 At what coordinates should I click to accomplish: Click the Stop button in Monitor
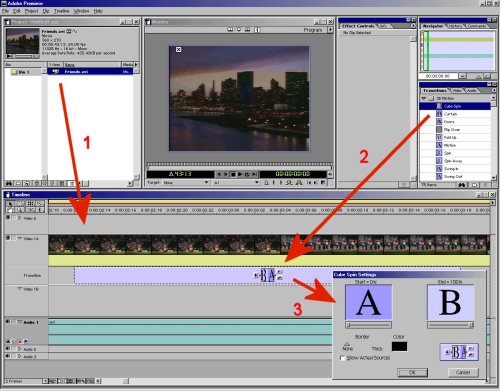click(x=233, y=174)
